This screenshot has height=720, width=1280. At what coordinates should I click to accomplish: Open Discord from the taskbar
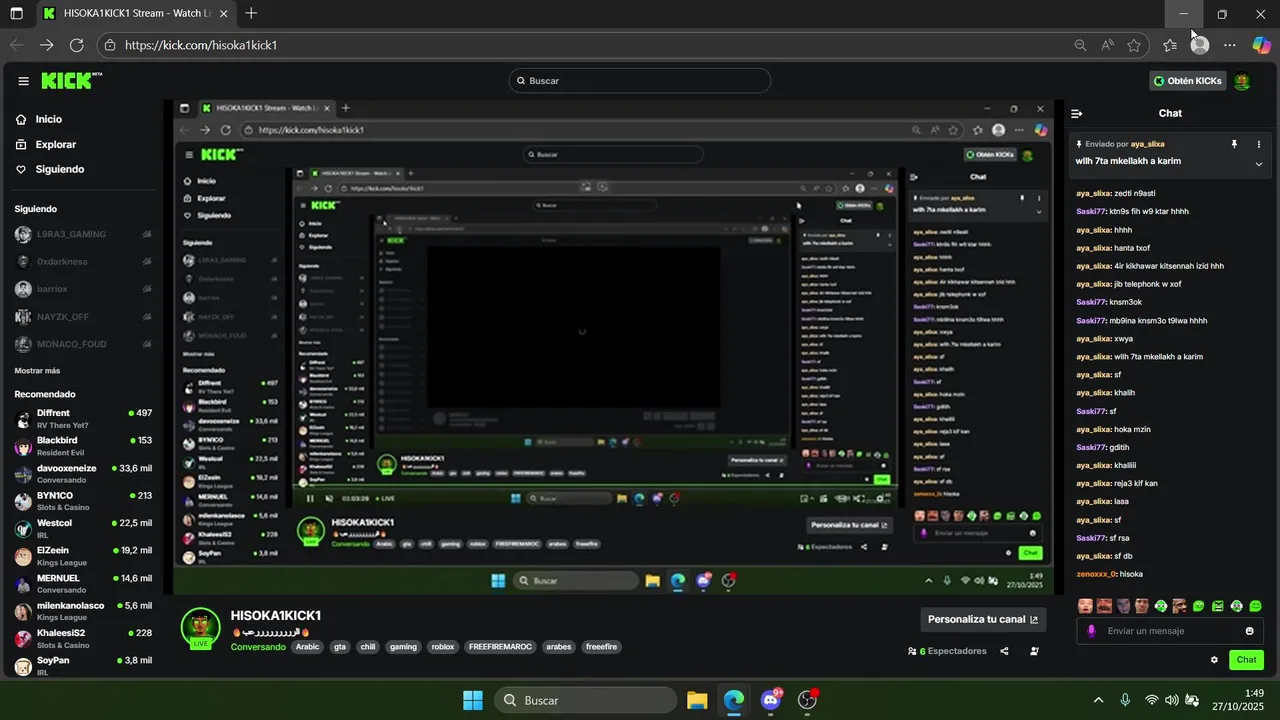(x=771, y=700)
